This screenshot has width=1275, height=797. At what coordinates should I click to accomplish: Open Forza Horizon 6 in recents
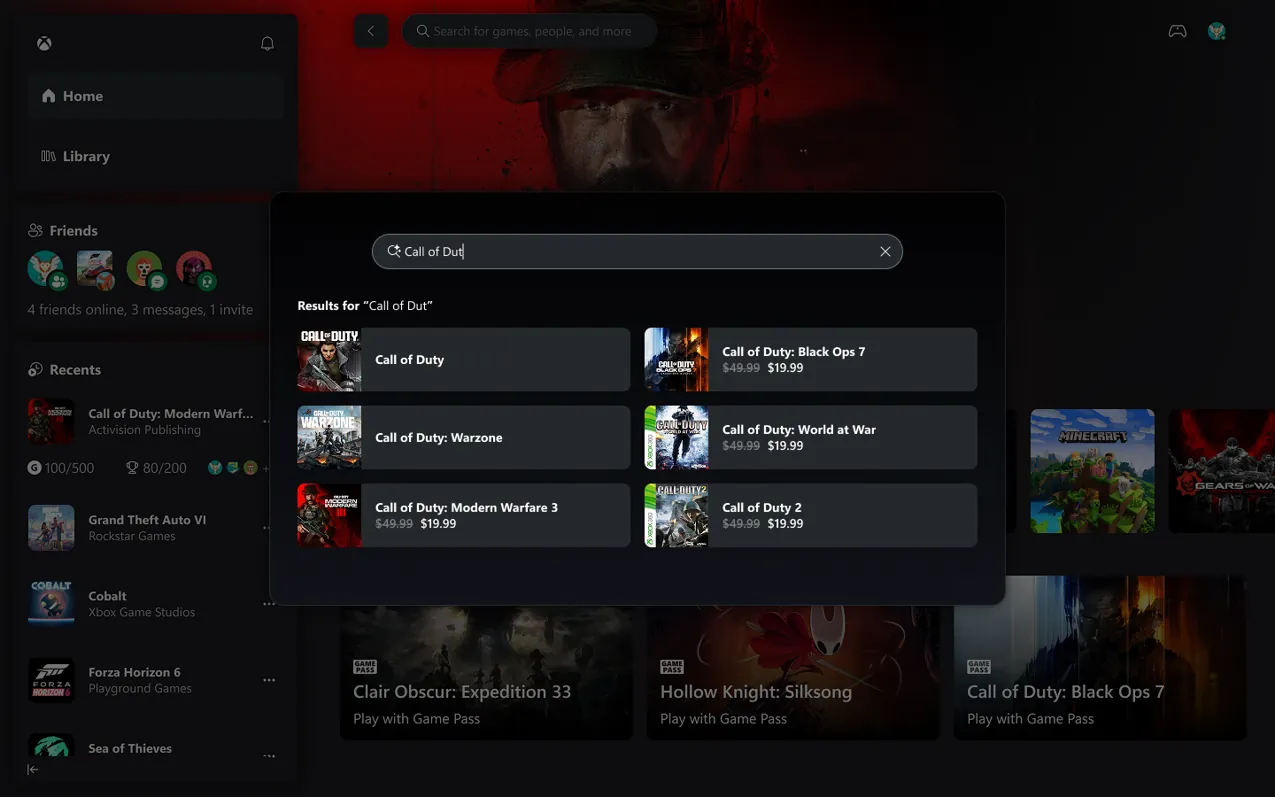coord(140,680)
